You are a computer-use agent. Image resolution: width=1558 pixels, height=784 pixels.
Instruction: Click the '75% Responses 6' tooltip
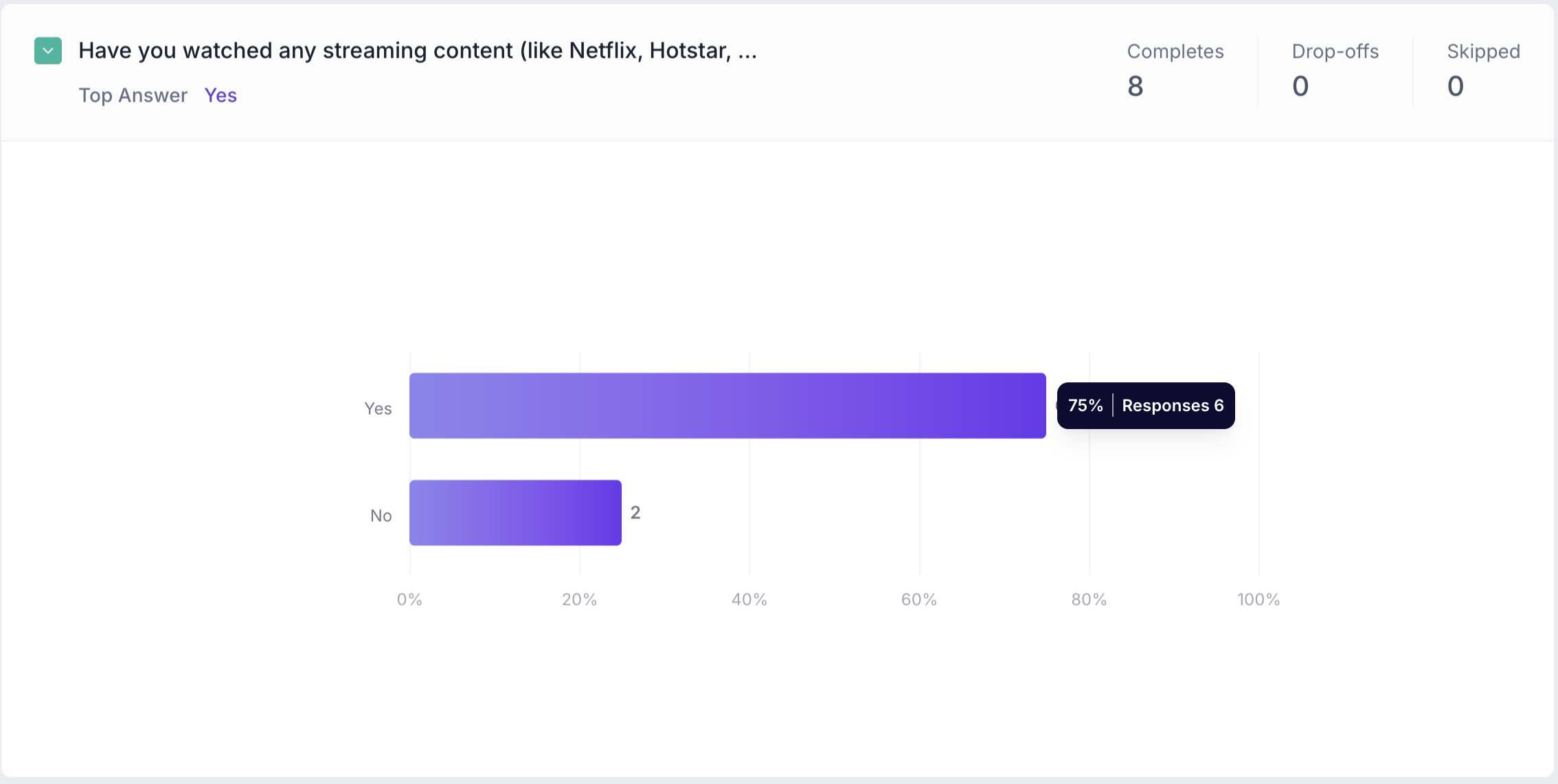[1145, 406]
